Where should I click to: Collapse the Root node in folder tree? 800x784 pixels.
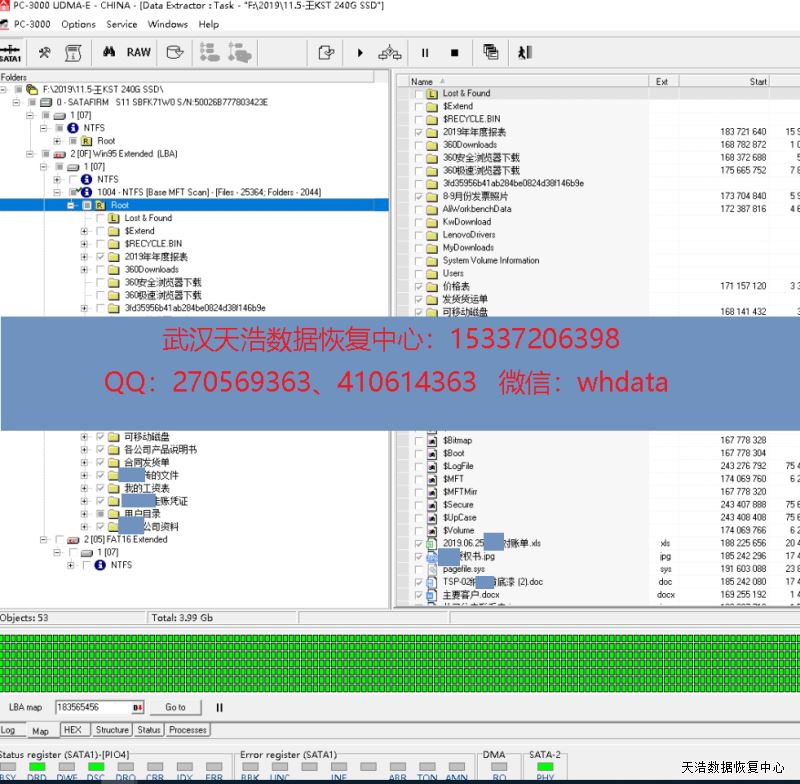(71, 205)
